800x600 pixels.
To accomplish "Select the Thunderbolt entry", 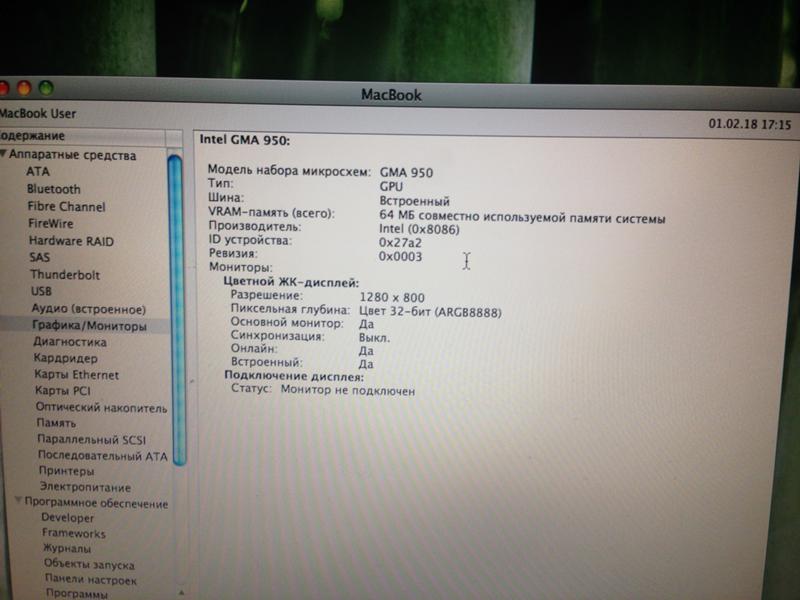I will point(65,275).
